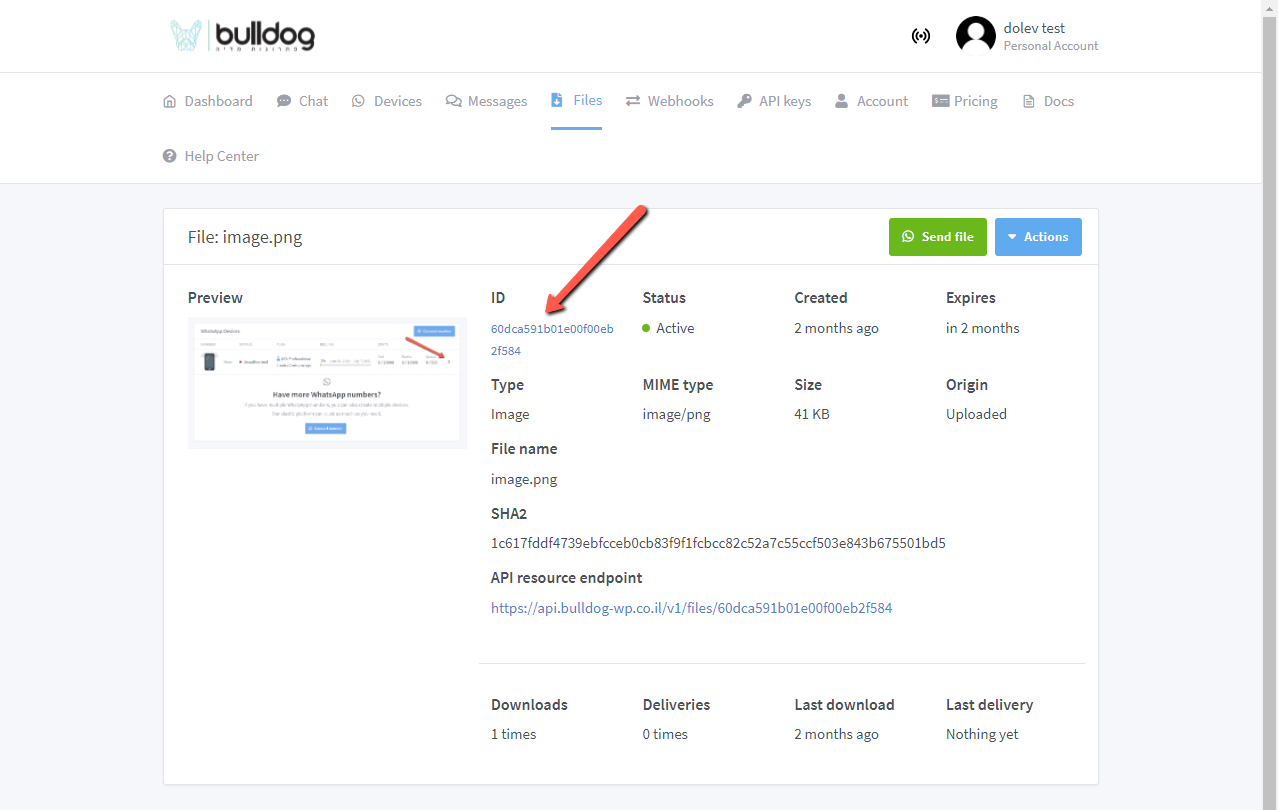
Task: Open the Webhooks tab
Action: (670, 101)
